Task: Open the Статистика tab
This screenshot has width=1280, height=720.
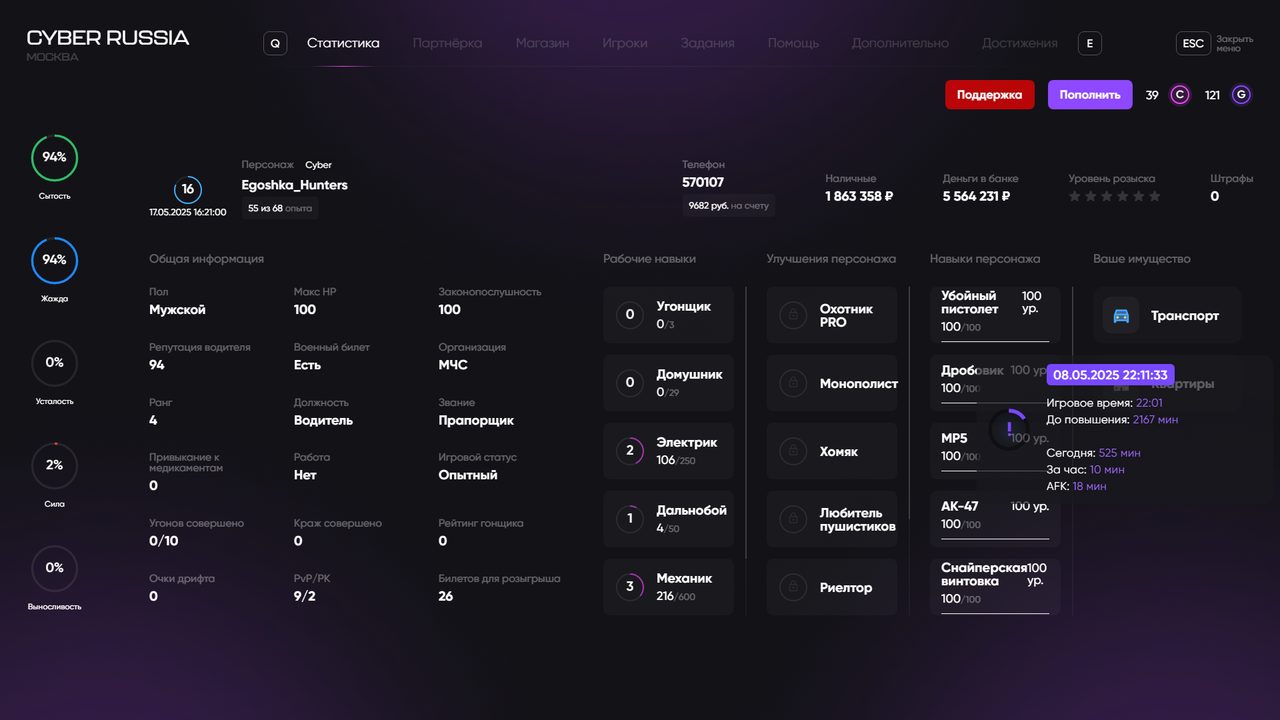Action: click(343, 43)
